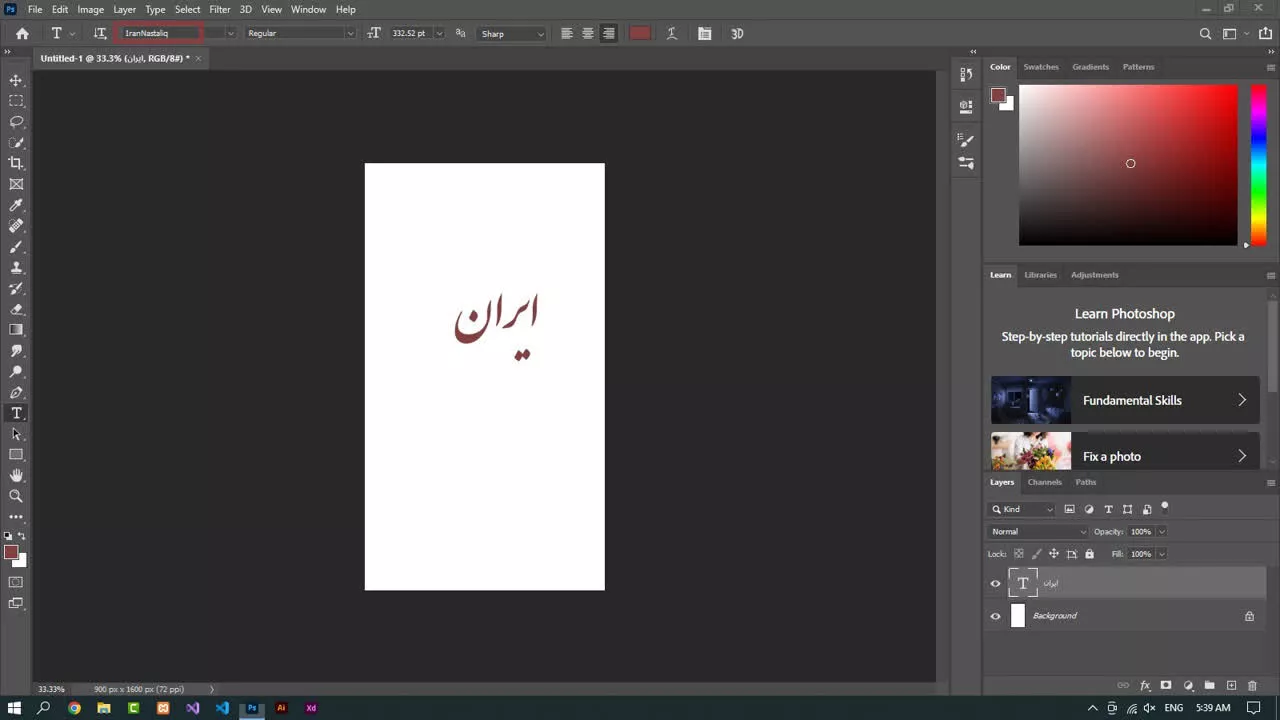Select the Hand tool
This screenshot has width=1280, height=720.
16,475
